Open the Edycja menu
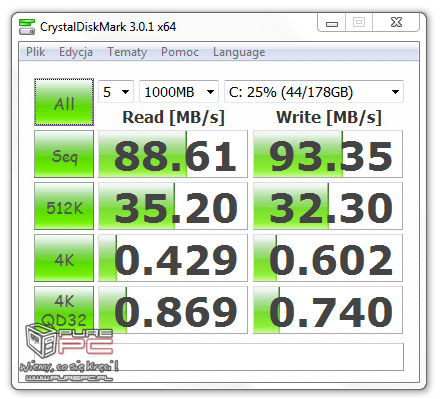Image resolution: width=441 pixels, height=399 pixels. (x=76, y=52)
